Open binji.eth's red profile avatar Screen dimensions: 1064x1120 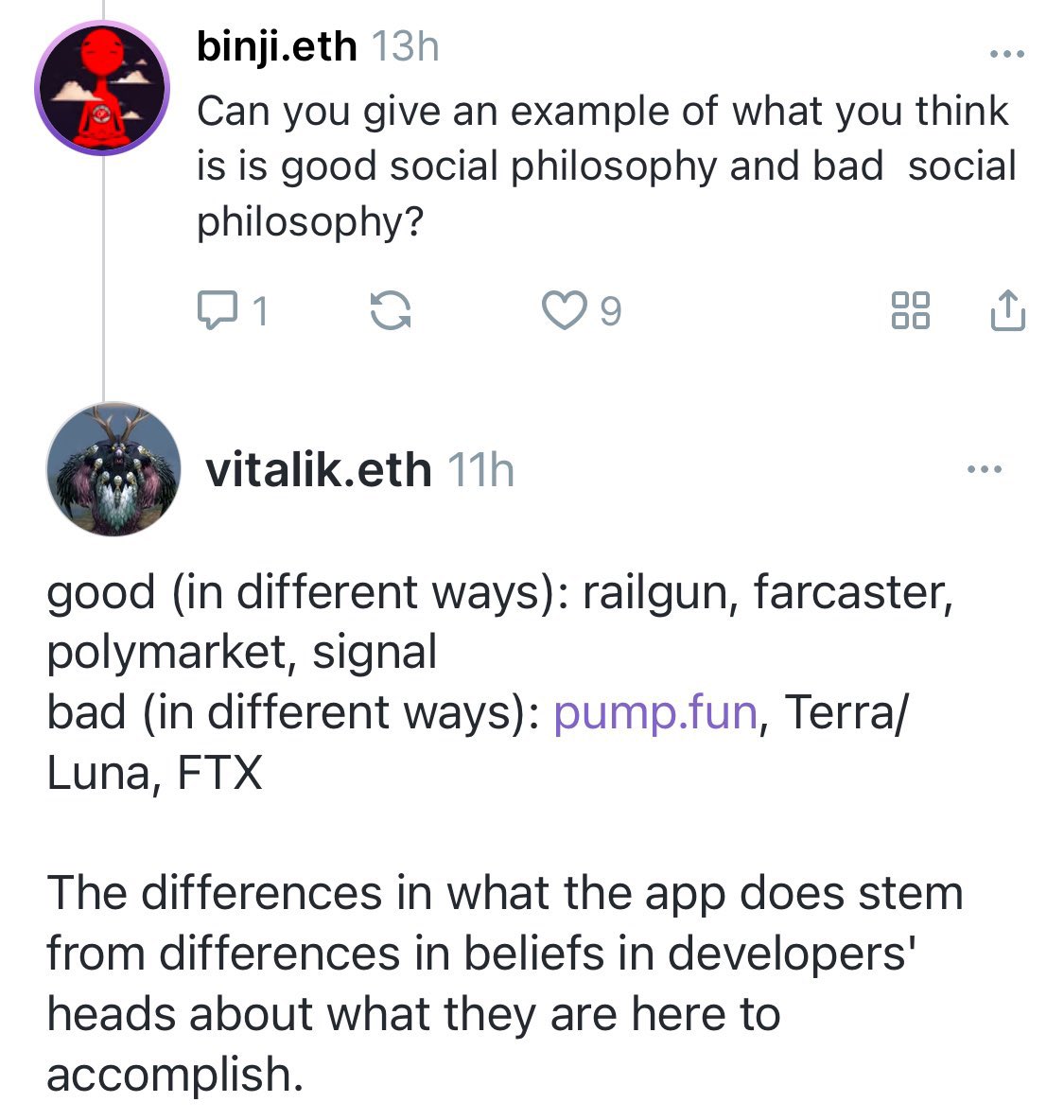(101, 88)
